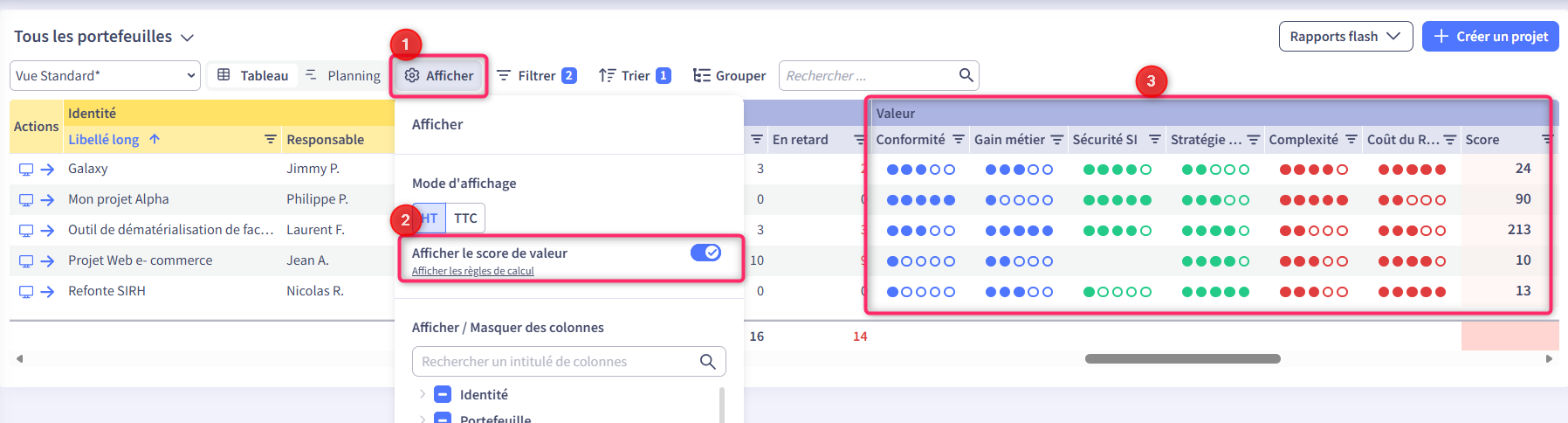The width and height of the screenshot is (1568, 423).
Task: Switch to the Planning view tab
Action: (x=343, y=76)
